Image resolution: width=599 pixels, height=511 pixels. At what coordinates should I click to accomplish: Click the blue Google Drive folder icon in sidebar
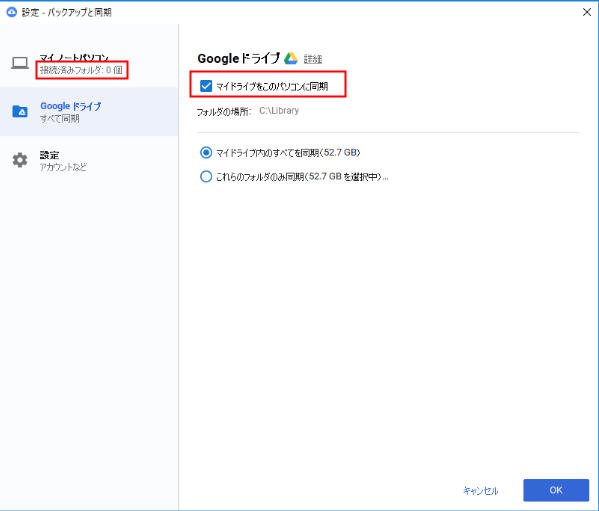click(x=20, y=111)
